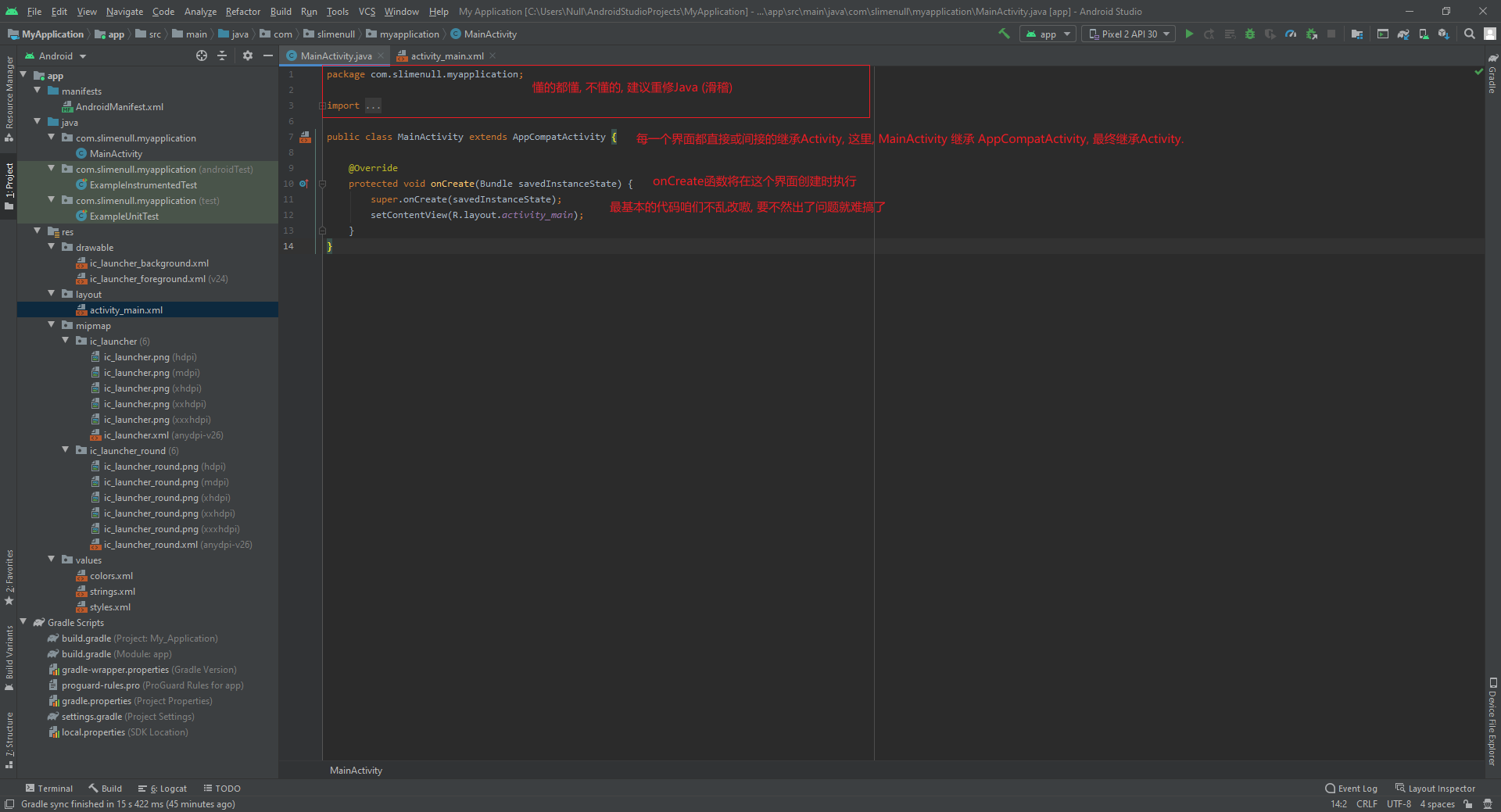The height and width of the screenshot is (812, 1501).
Task: Collapse the app module tree node
Action: point(23,75)
